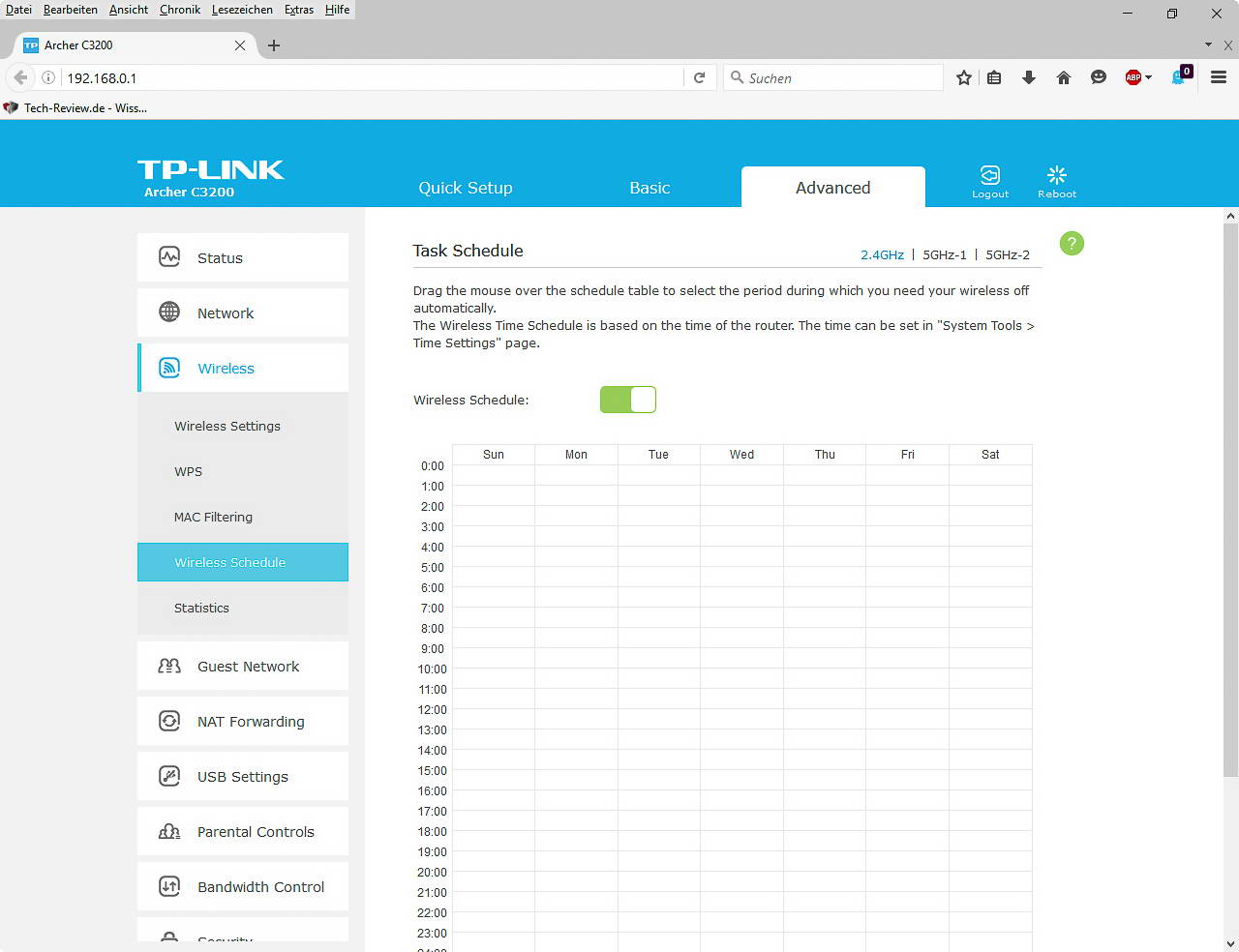The height and width of the screenshot is (952, 1239).
Task: Switch to the Basic tab
Action: point(649,188)
